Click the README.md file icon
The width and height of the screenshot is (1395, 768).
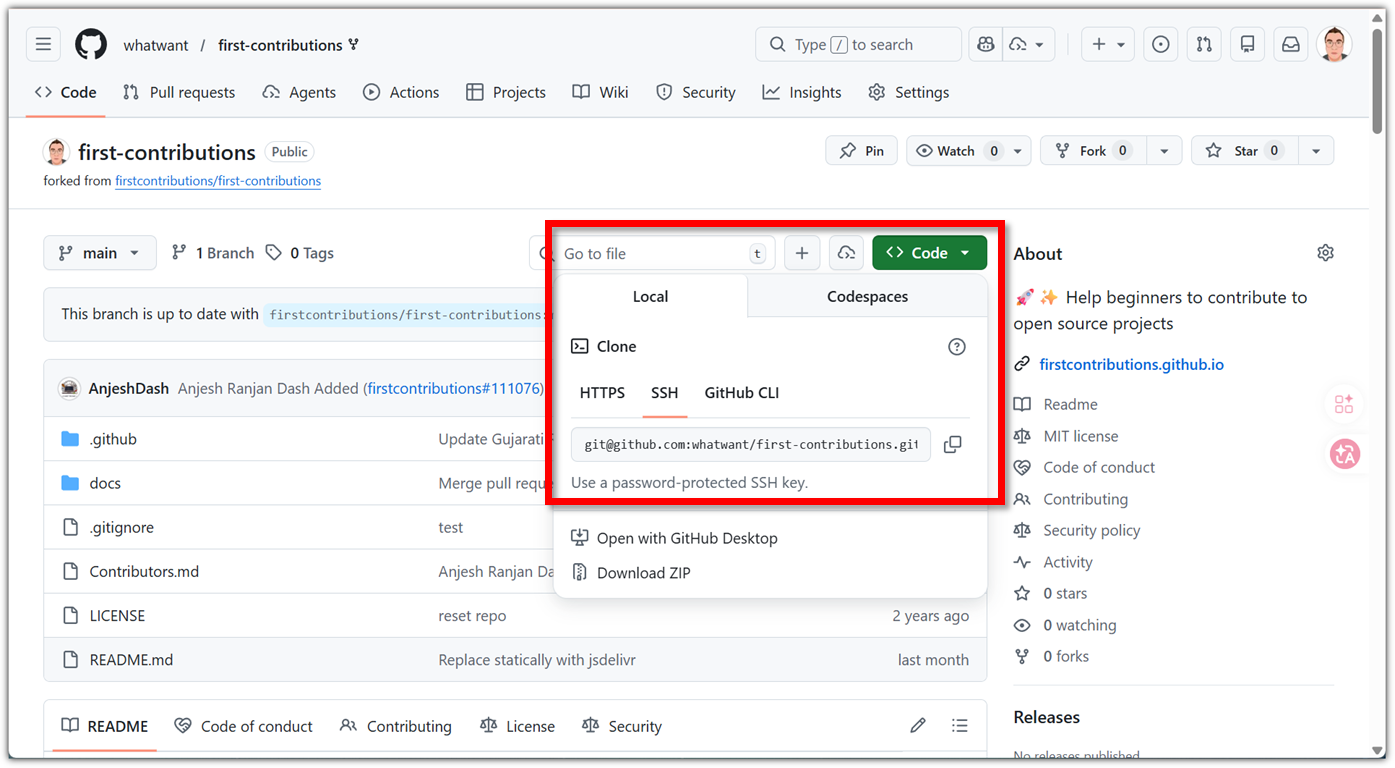tap(70, 660)
